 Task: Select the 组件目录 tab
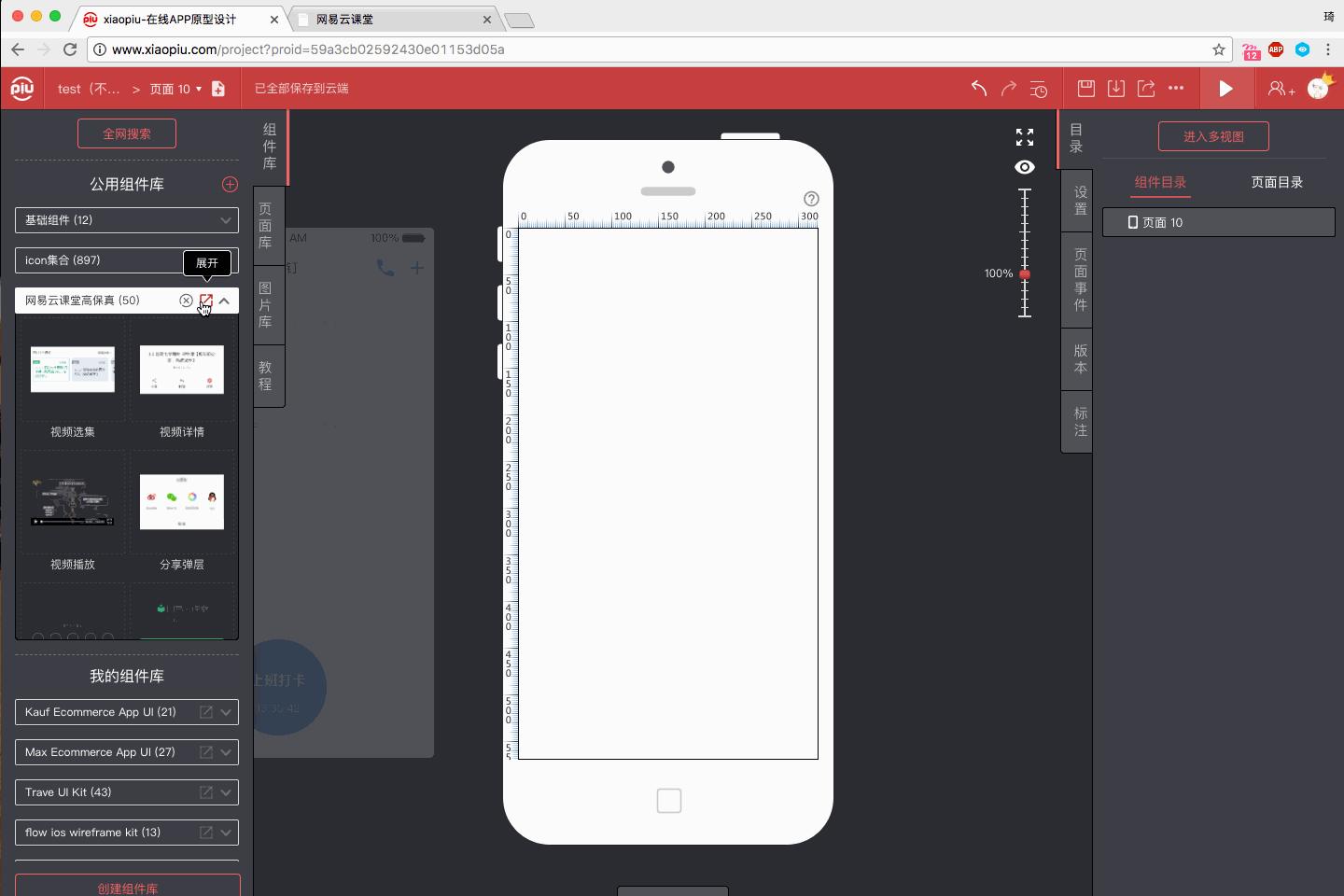pos(1160,182)
